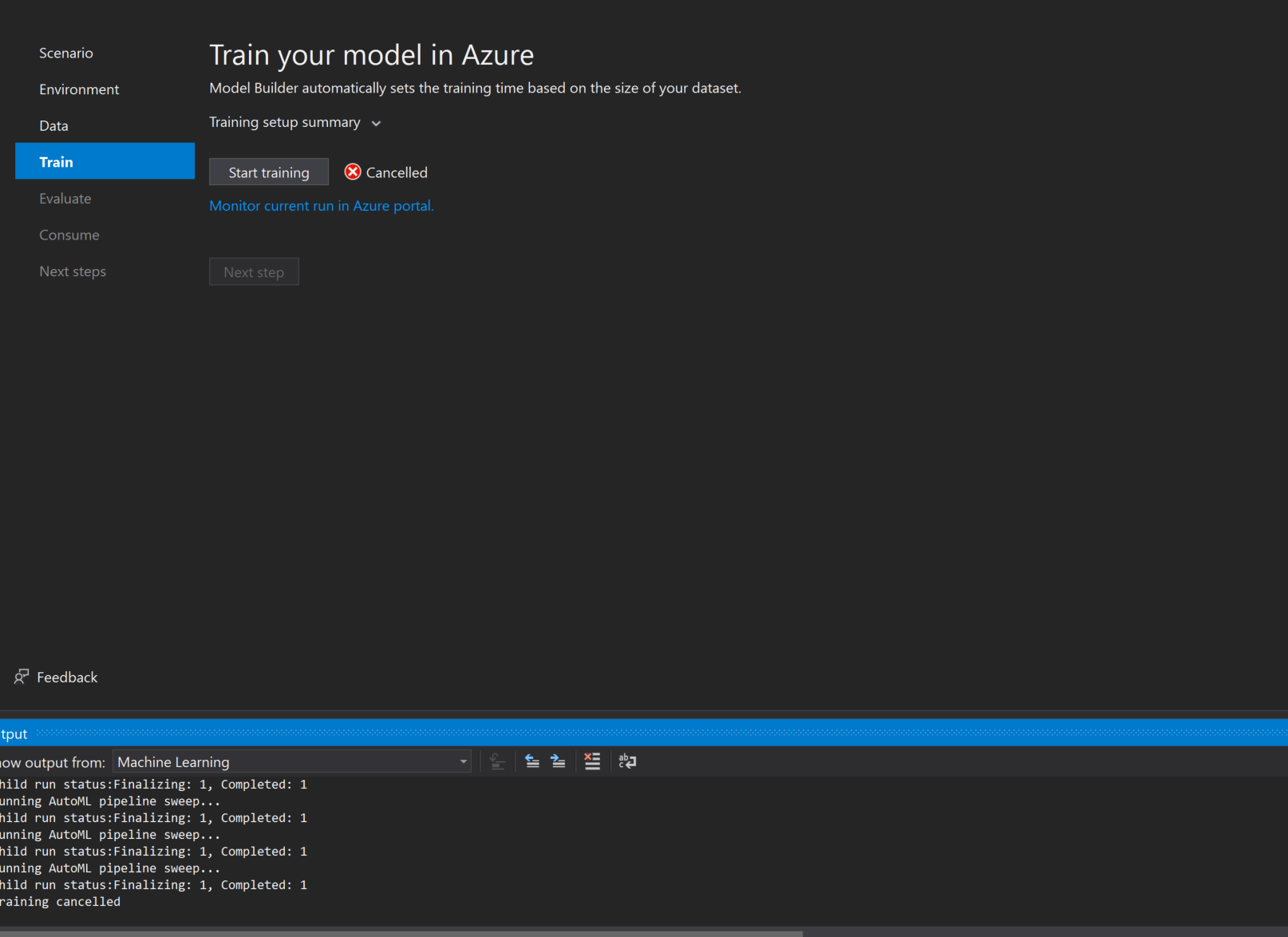
Task: Open Monitor current run in Azure portal link
Action: coord(322,205)
